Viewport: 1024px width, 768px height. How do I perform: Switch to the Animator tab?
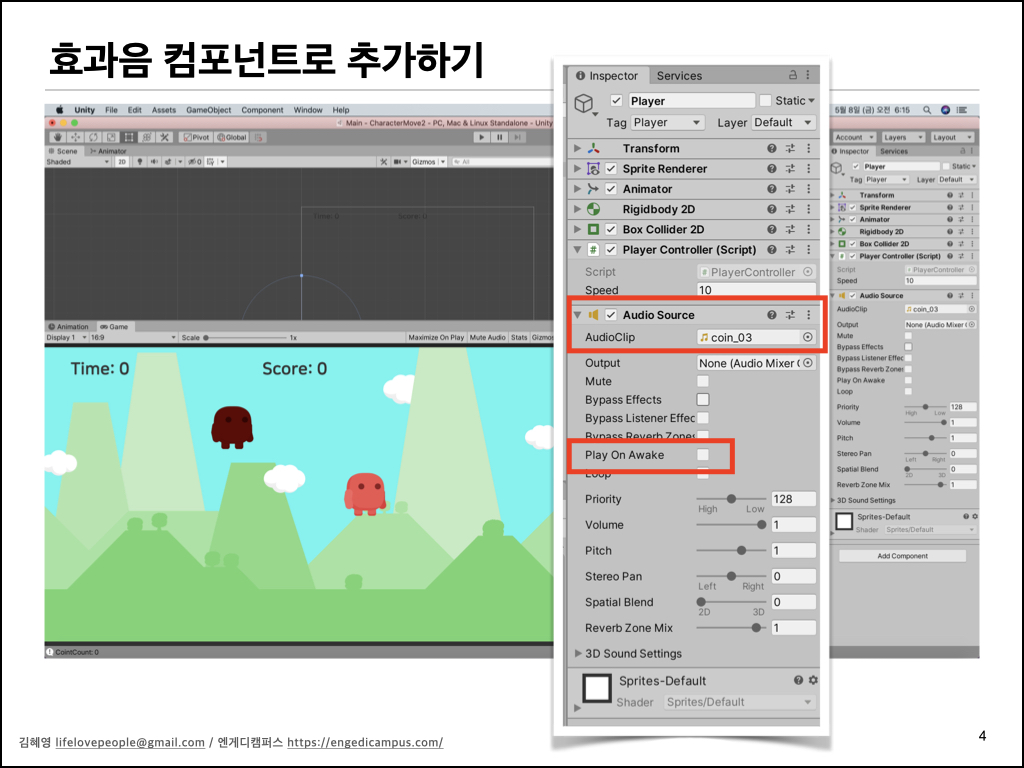[108, 151]
